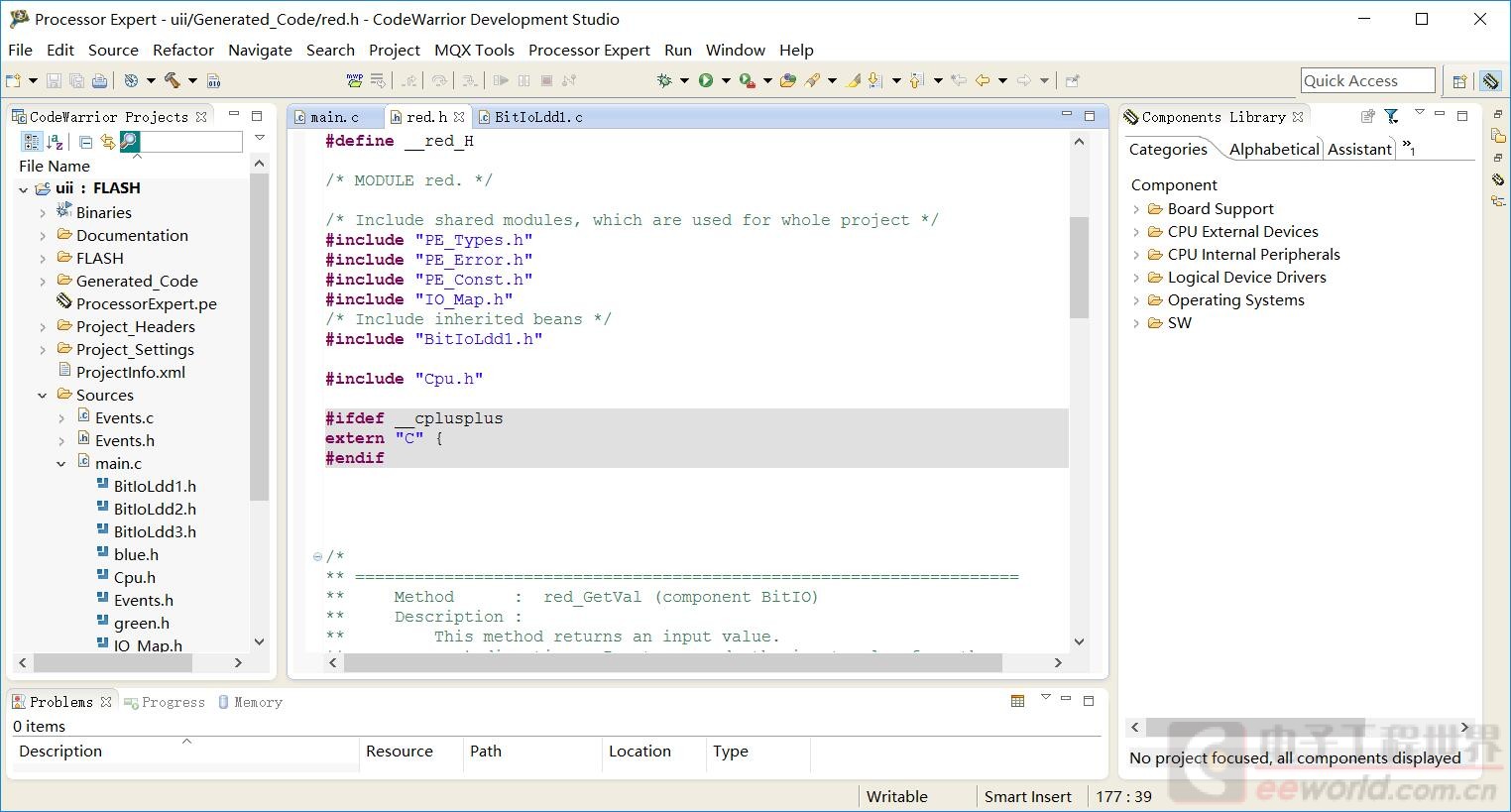Click the Run with external tools icon
Image resolution: width=1511 pixels, height=812 pixels.
(747, 80)
